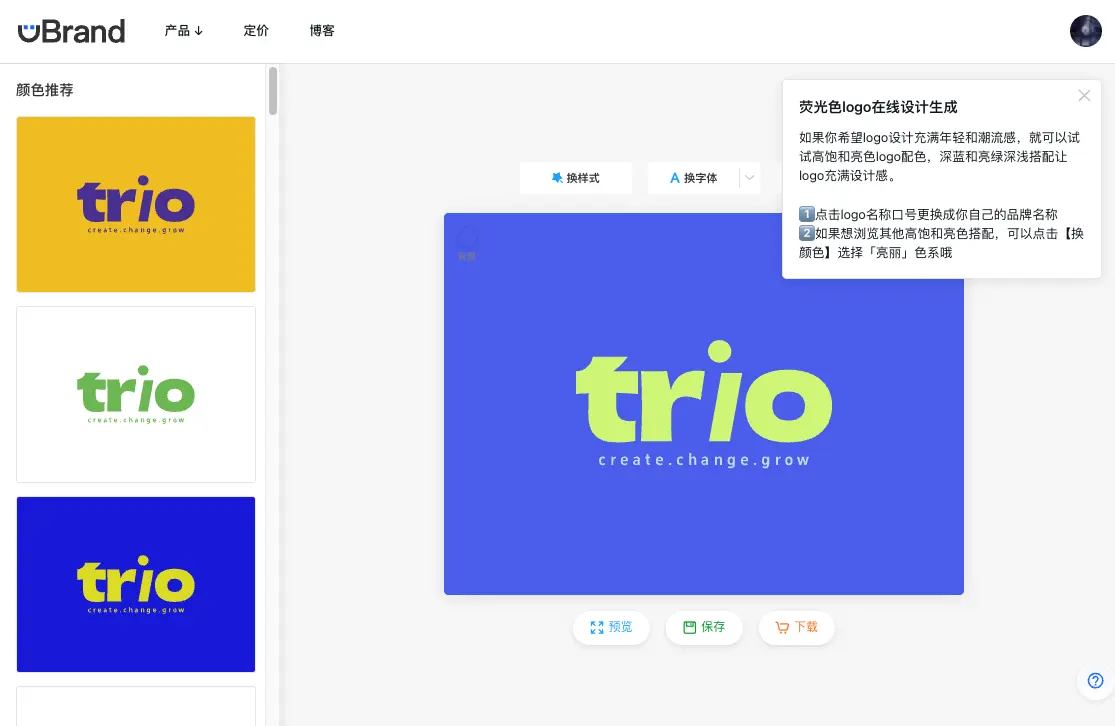This screenshot has width=1115, height=726.
Task: Click the trio logo name on canvas
Action: (703, 400)
